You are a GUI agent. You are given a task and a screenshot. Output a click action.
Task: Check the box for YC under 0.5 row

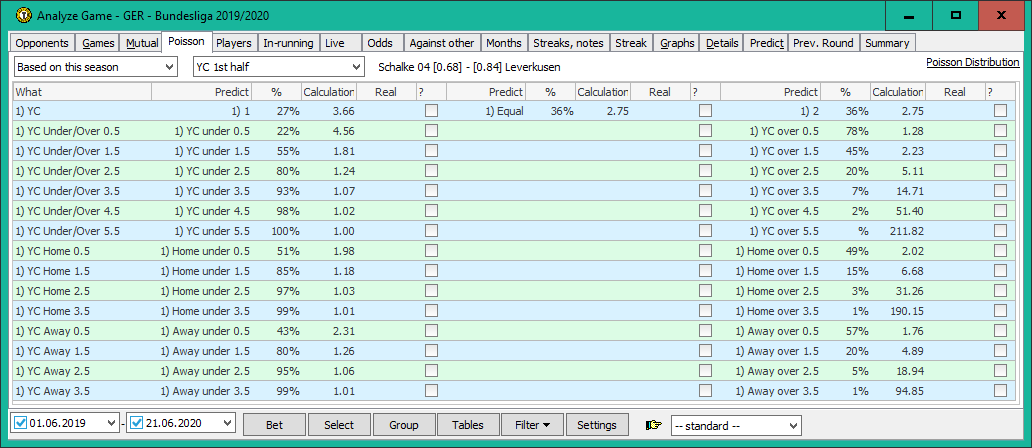click(x=431, y=131)
